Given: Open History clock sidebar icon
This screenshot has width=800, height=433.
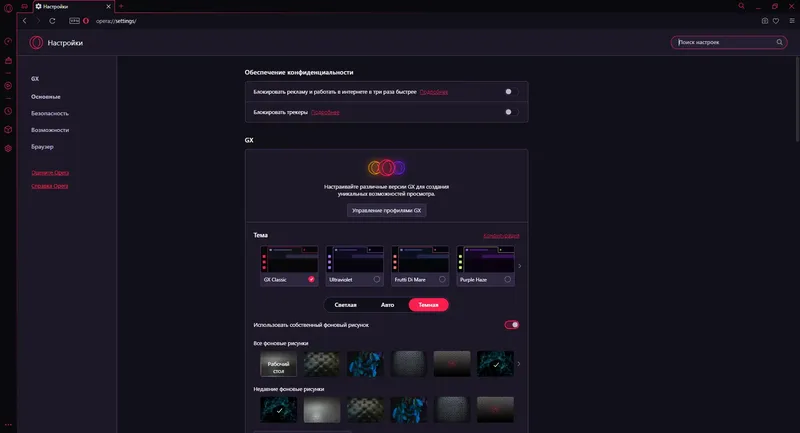Looking at the screenshot, I should pos(8,111).
